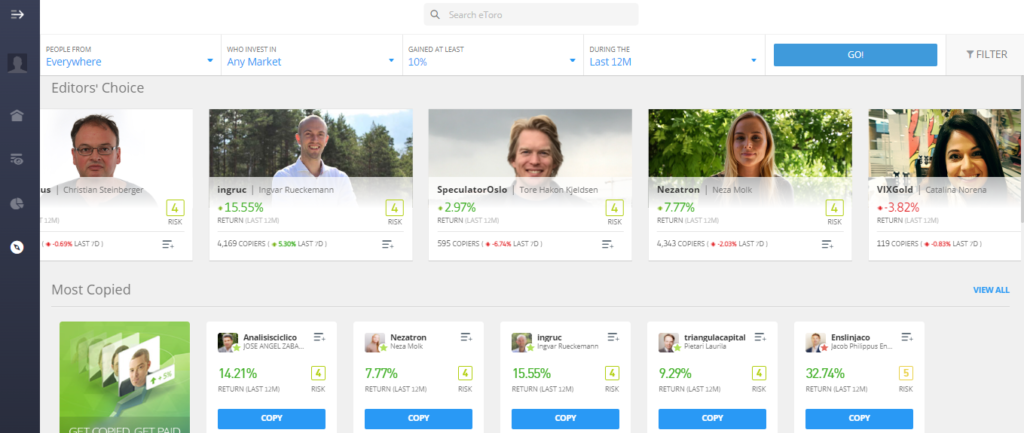Click View All for Most Copied

pyautogui.click(x=991, y=290)
